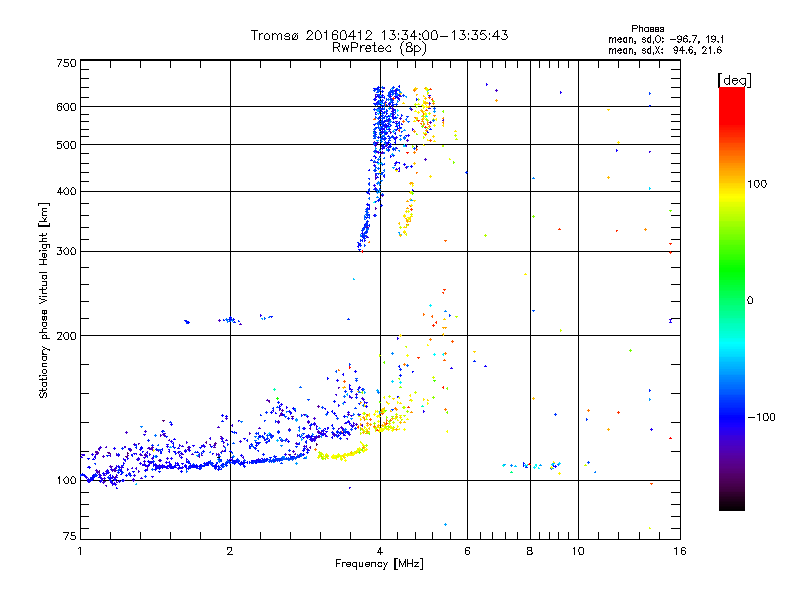The image size is (800, 600).
Task: Click the 750 tick on the height axis
Action: 66,63
